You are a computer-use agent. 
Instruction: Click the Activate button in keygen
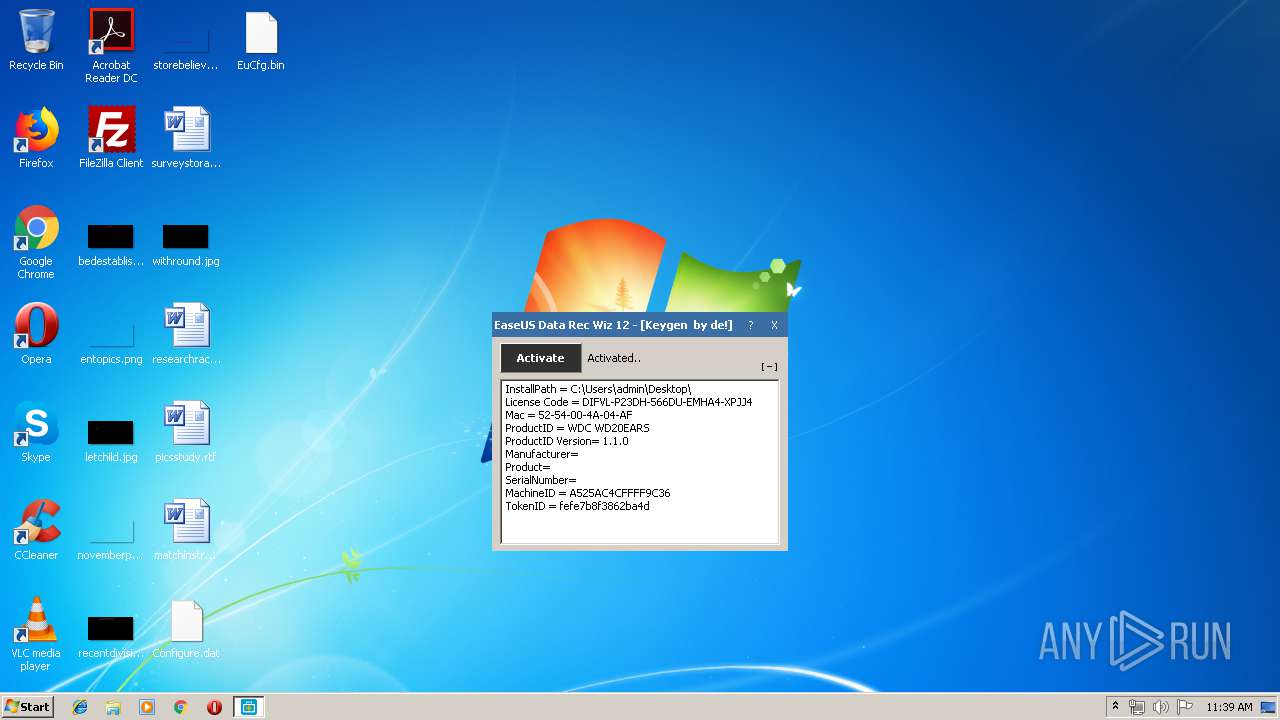point(540,358)
